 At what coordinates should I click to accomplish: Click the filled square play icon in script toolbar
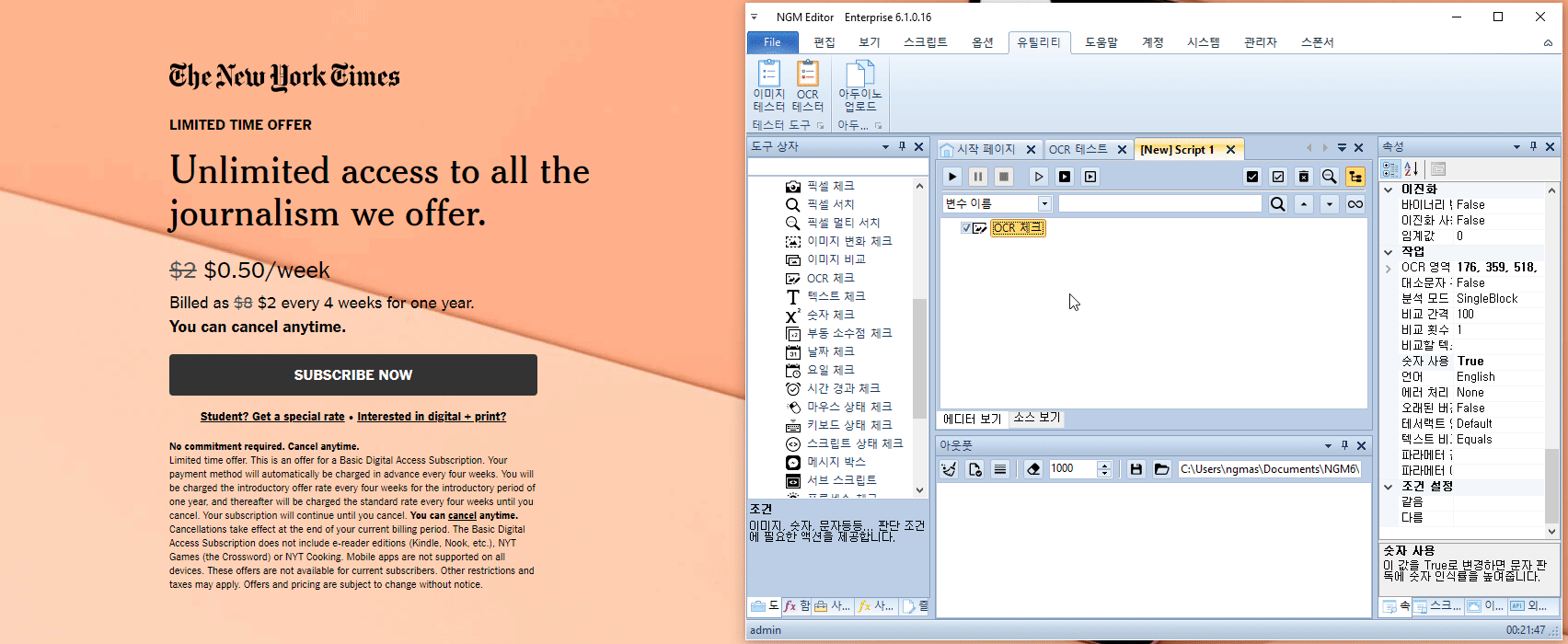(1065, 177)
